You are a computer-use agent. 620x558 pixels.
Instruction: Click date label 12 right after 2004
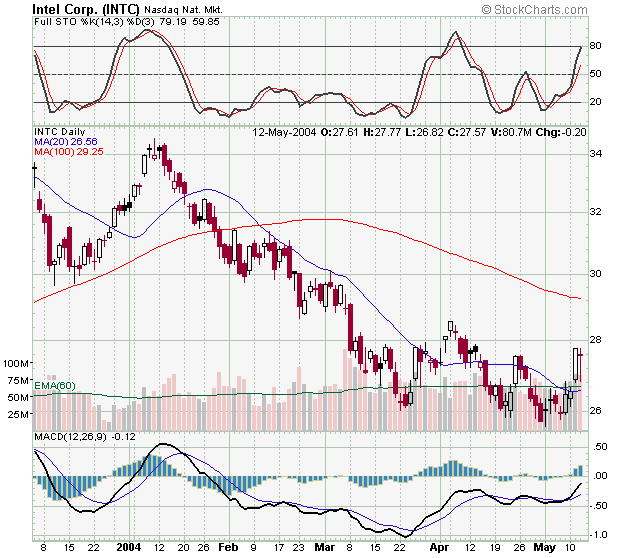(x=159, y=547)
